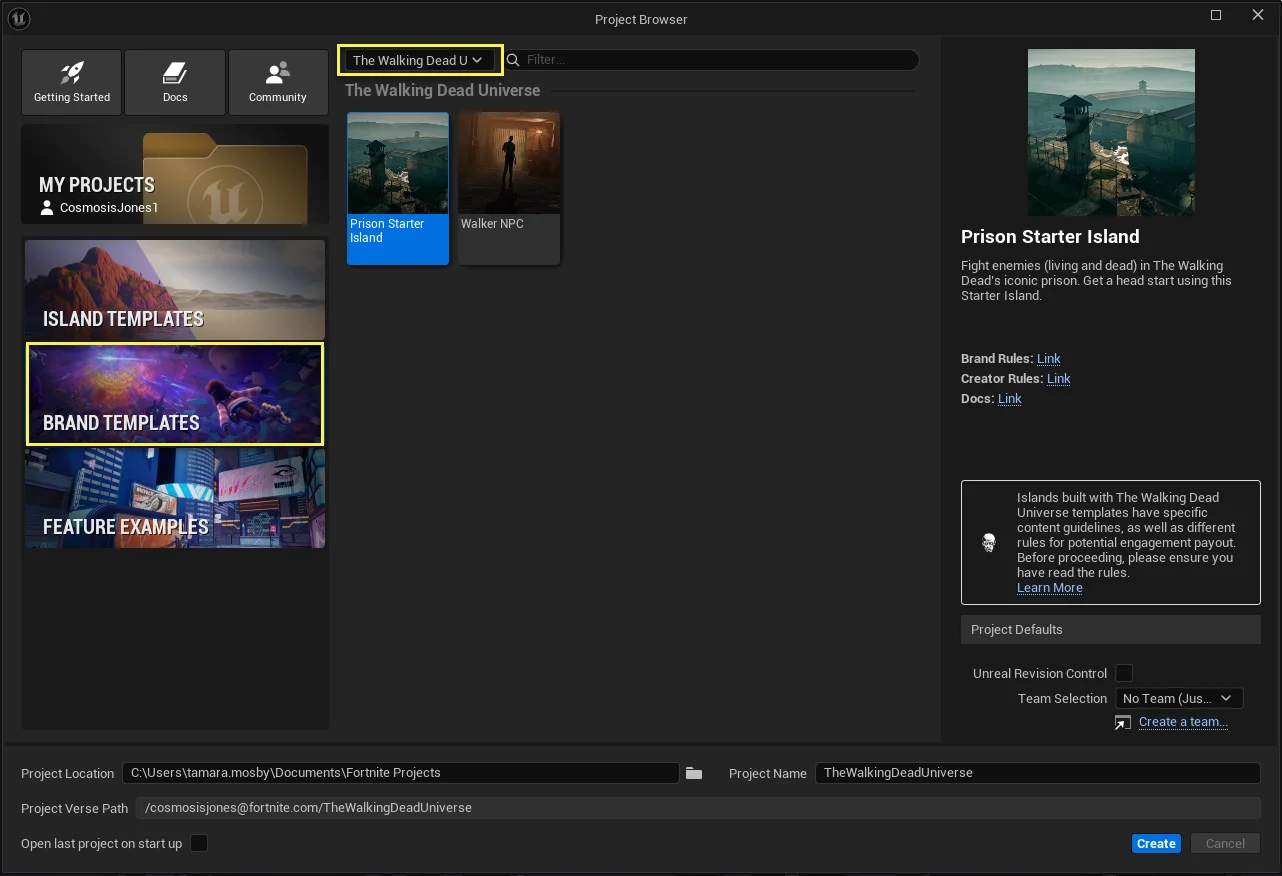Expand the Team Selection dropdown
Screen dimensions: 1282x876
coord(1179,698)
